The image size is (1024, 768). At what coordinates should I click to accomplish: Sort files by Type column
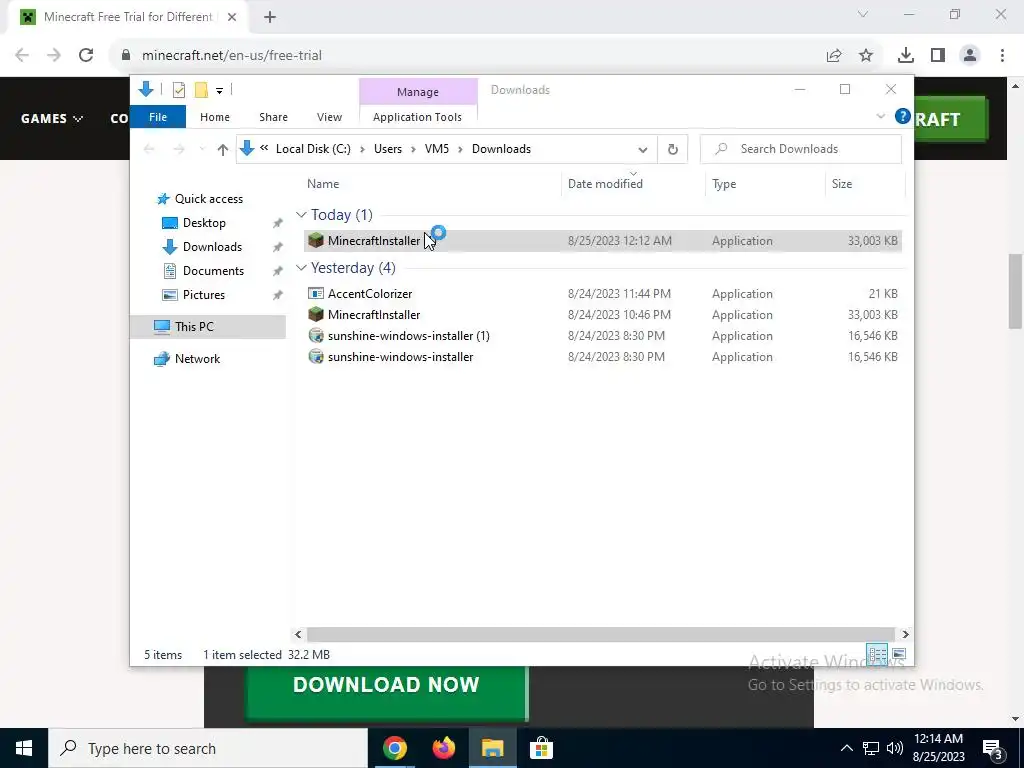724,184
